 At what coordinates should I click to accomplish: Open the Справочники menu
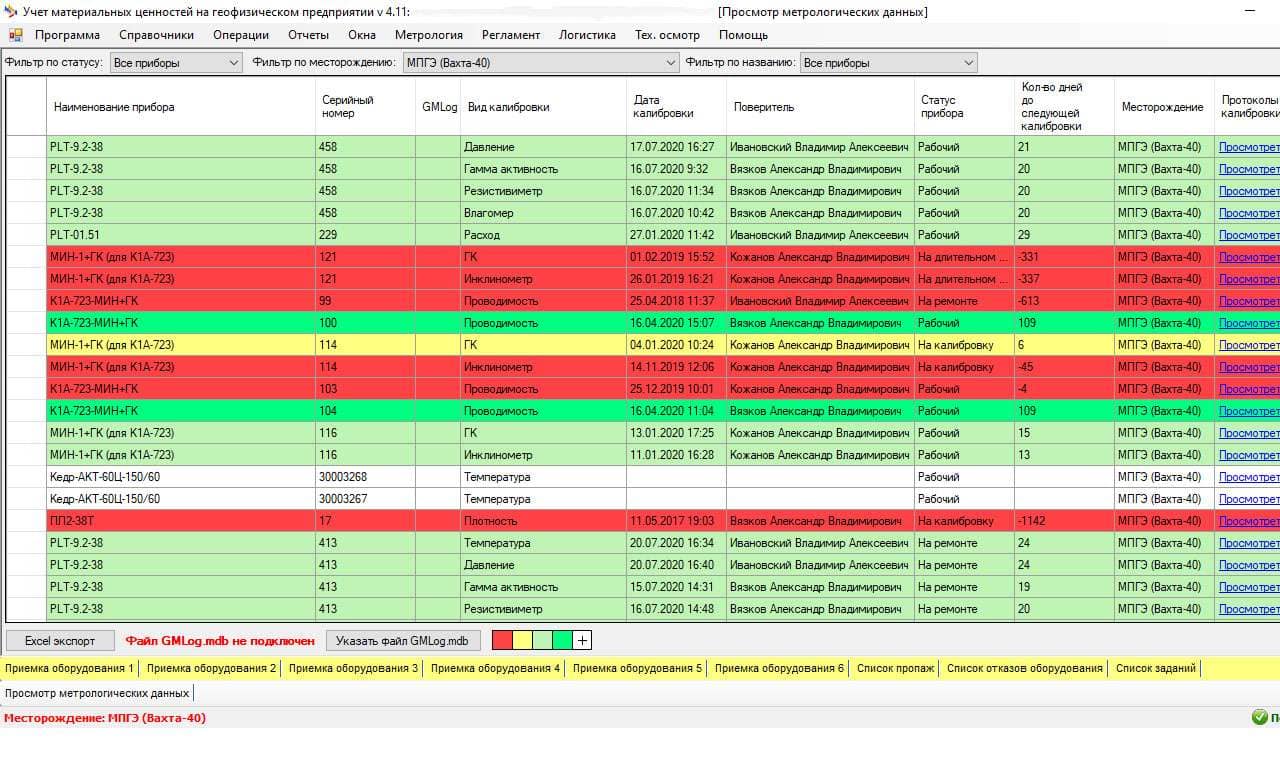156,35
